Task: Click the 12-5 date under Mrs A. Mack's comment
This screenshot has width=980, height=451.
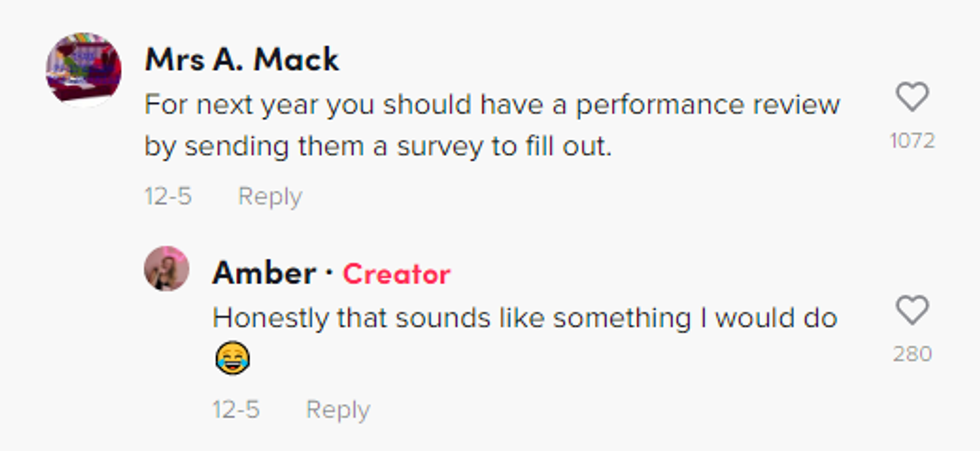Action: click(x=168, y=196)
